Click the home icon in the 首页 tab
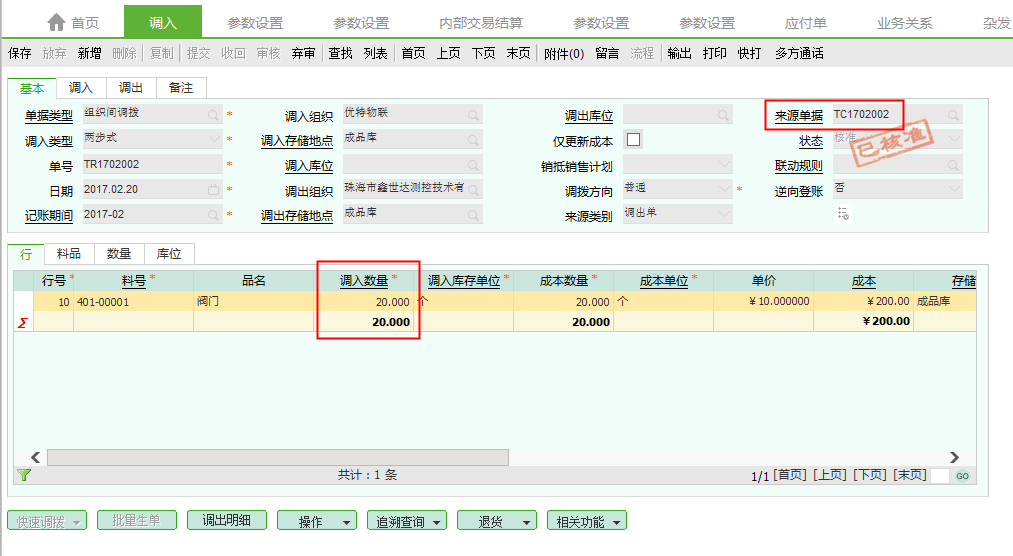Screen dimensions: 1013x556 pyautogui.click(x=56, y=22)
